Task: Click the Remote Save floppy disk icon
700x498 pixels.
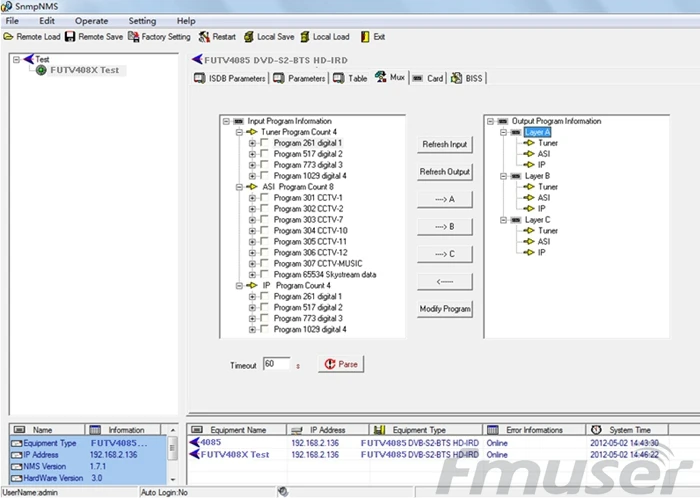Action: [x=70, y=37]
